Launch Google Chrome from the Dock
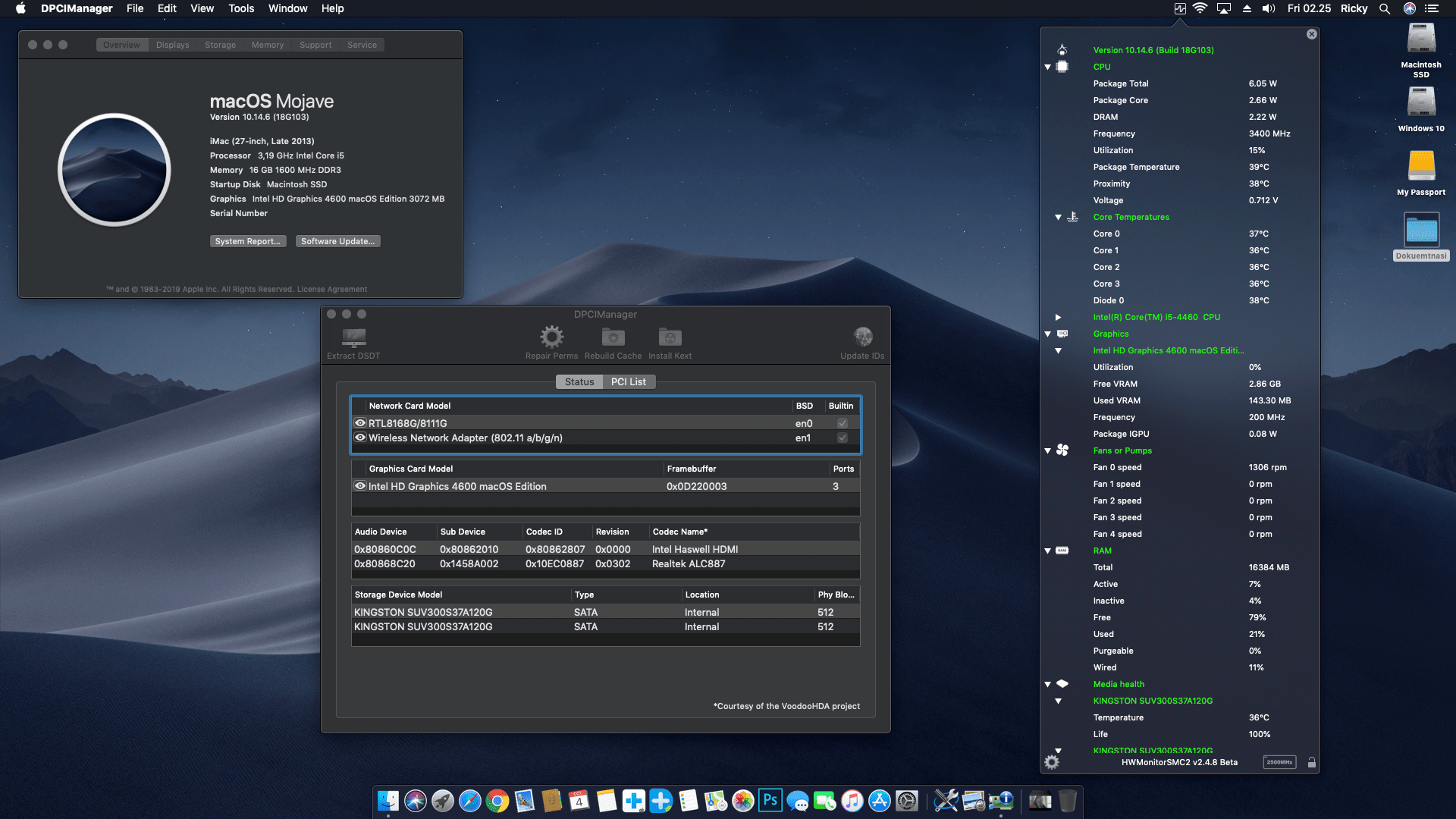 497,800
